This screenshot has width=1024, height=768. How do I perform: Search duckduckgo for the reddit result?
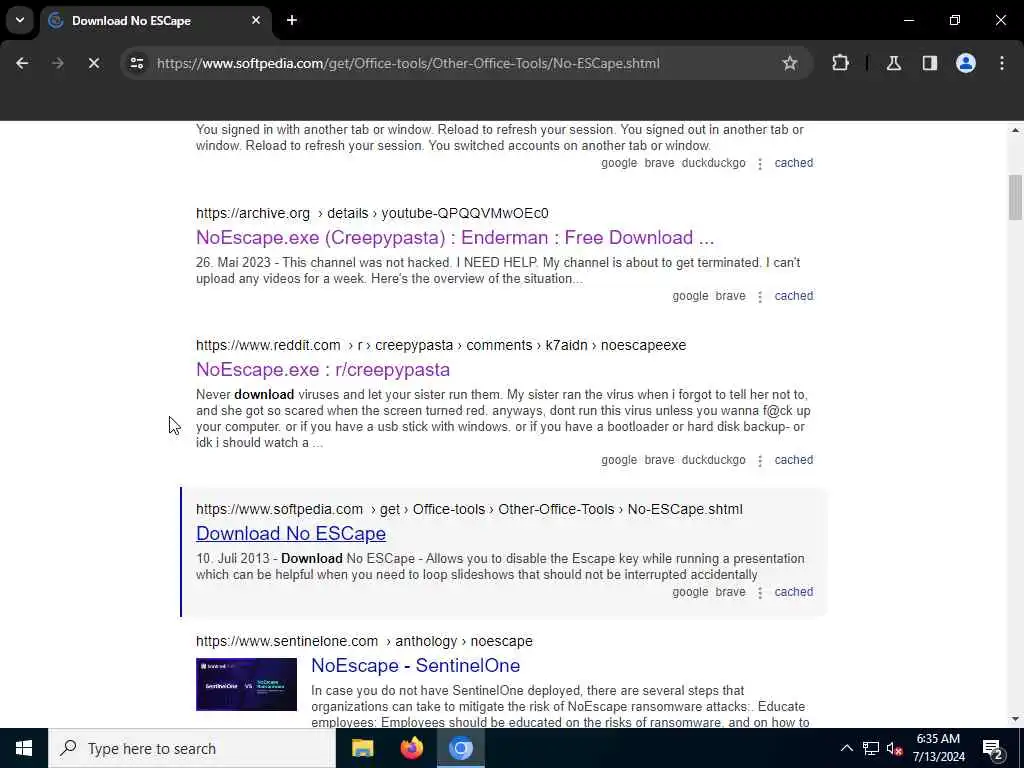[x=713, y=460]
